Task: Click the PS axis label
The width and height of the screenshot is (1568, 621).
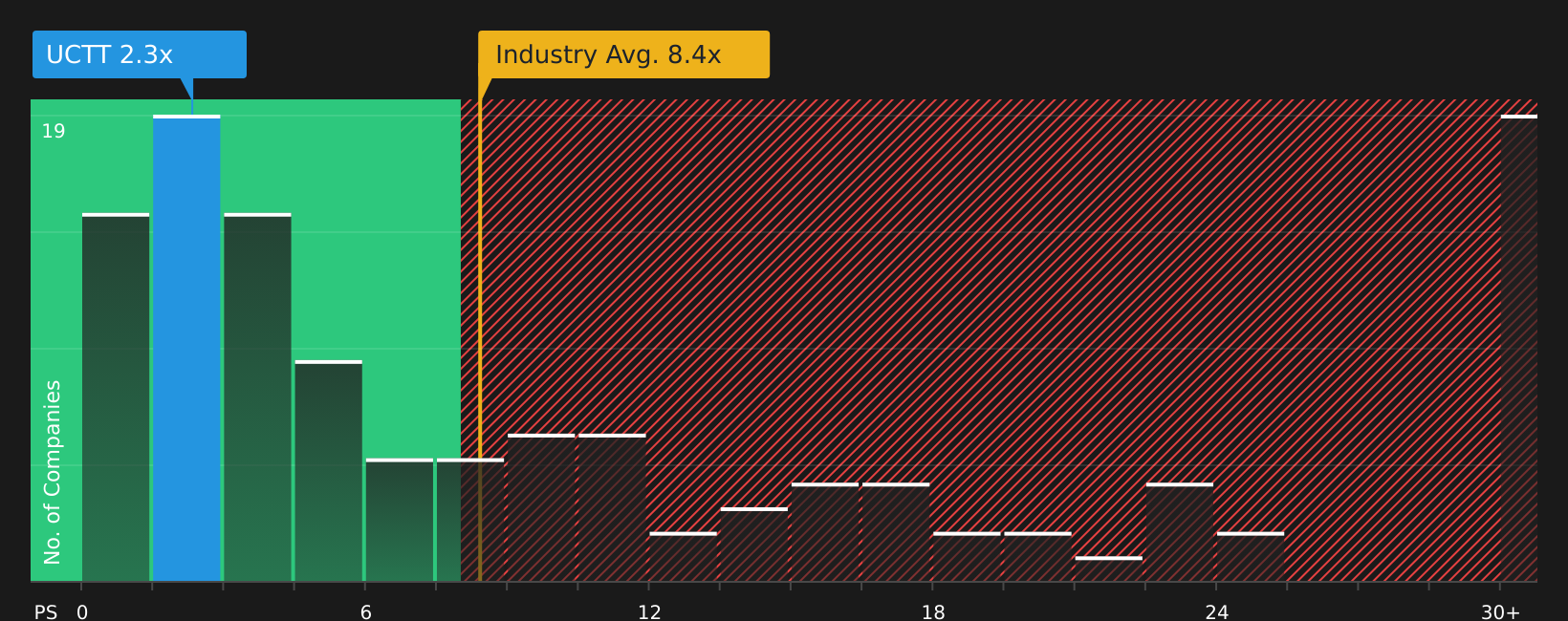Action: [46, 612]
